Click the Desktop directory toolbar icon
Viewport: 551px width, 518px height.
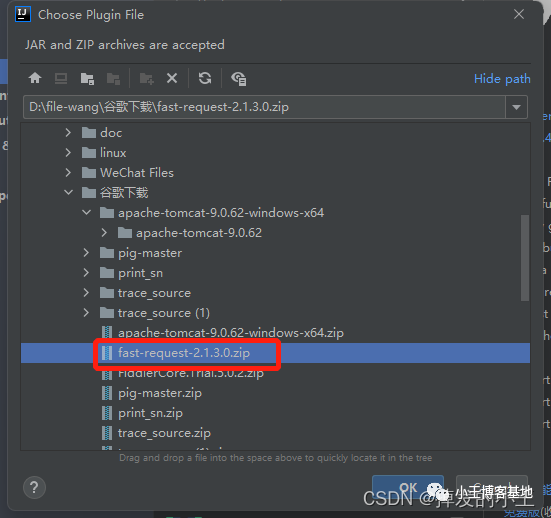coord(61,78)
